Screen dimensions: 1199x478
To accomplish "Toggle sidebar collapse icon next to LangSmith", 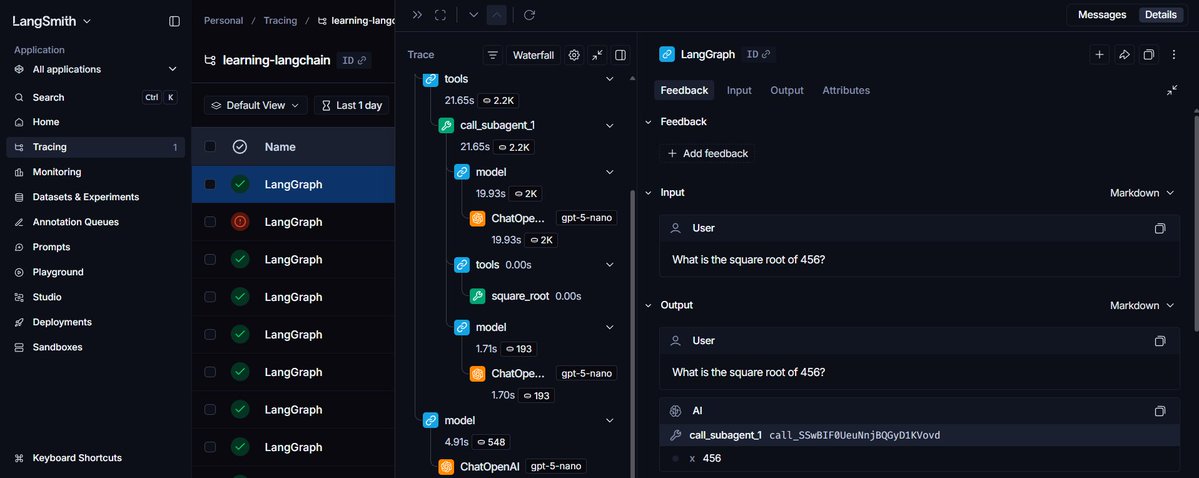I will (x=174, y=21).
